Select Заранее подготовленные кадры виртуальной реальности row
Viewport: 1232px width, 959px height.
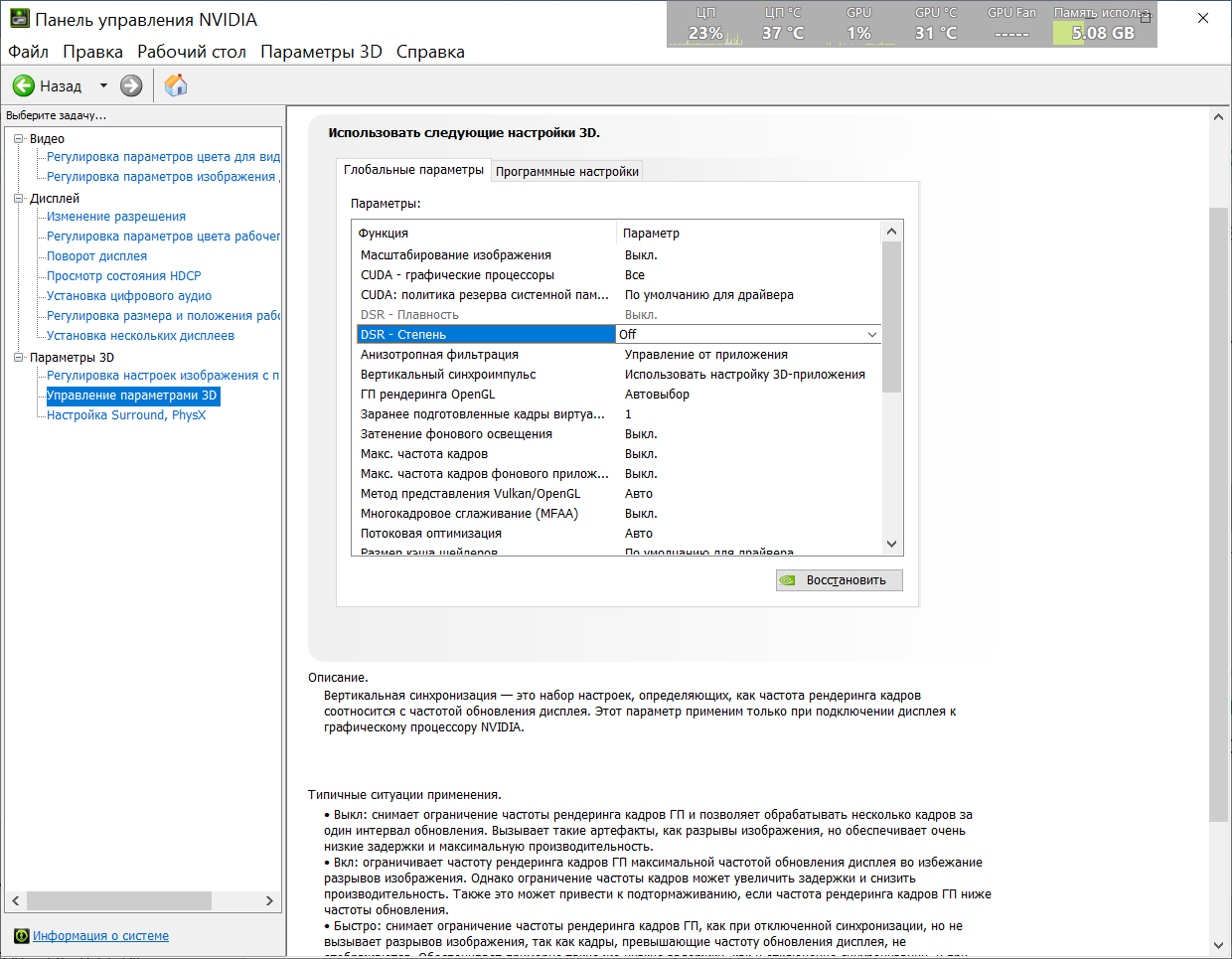[618, 414]
